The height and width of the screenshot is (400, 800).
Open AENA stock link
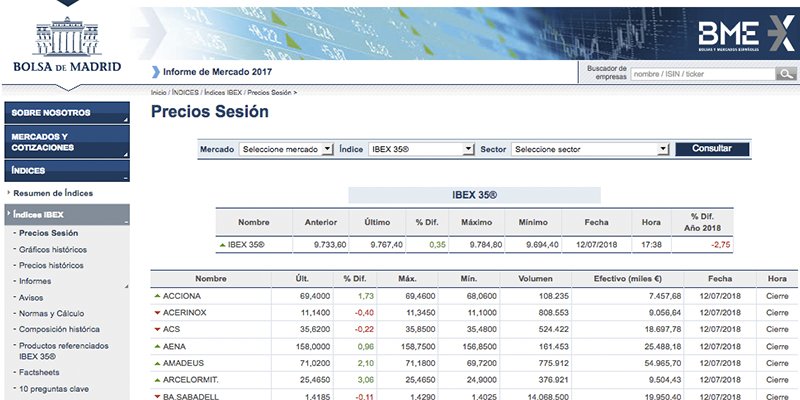click(x=174, y=346)
